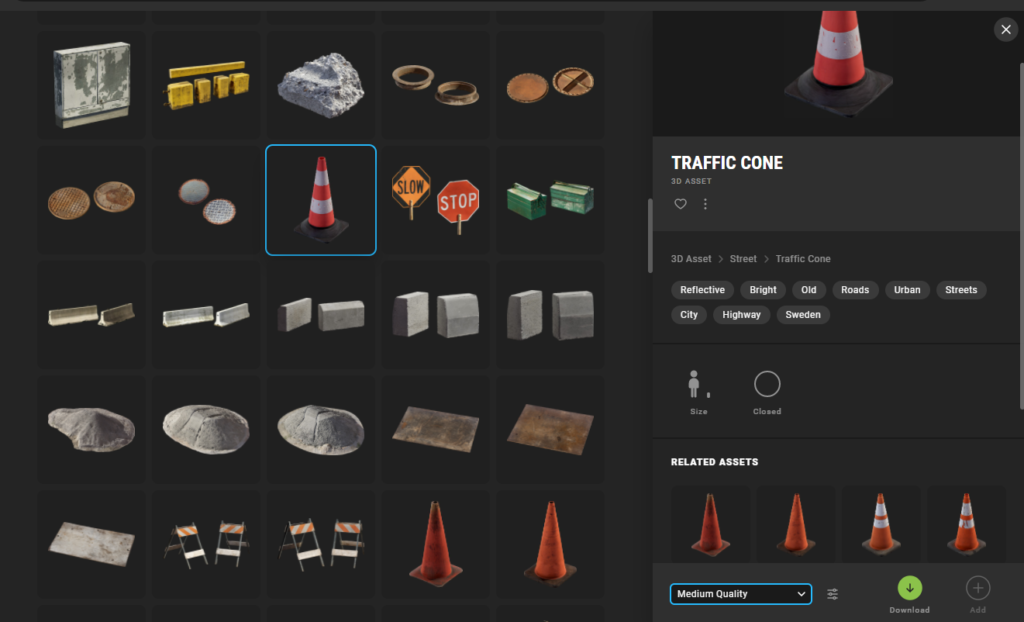Click the heart favorite icon

click(x=680, y=204)
